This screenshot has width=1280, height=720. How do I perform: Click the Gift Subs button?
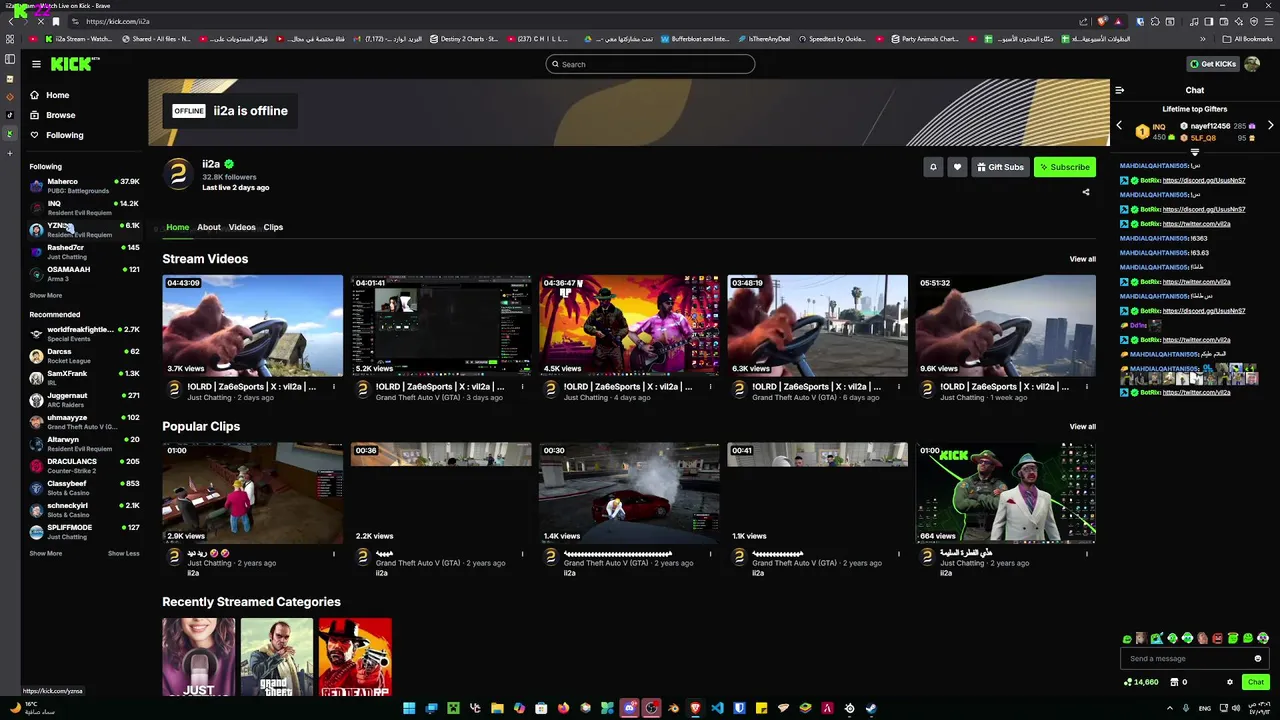[x=1000, y=167]
